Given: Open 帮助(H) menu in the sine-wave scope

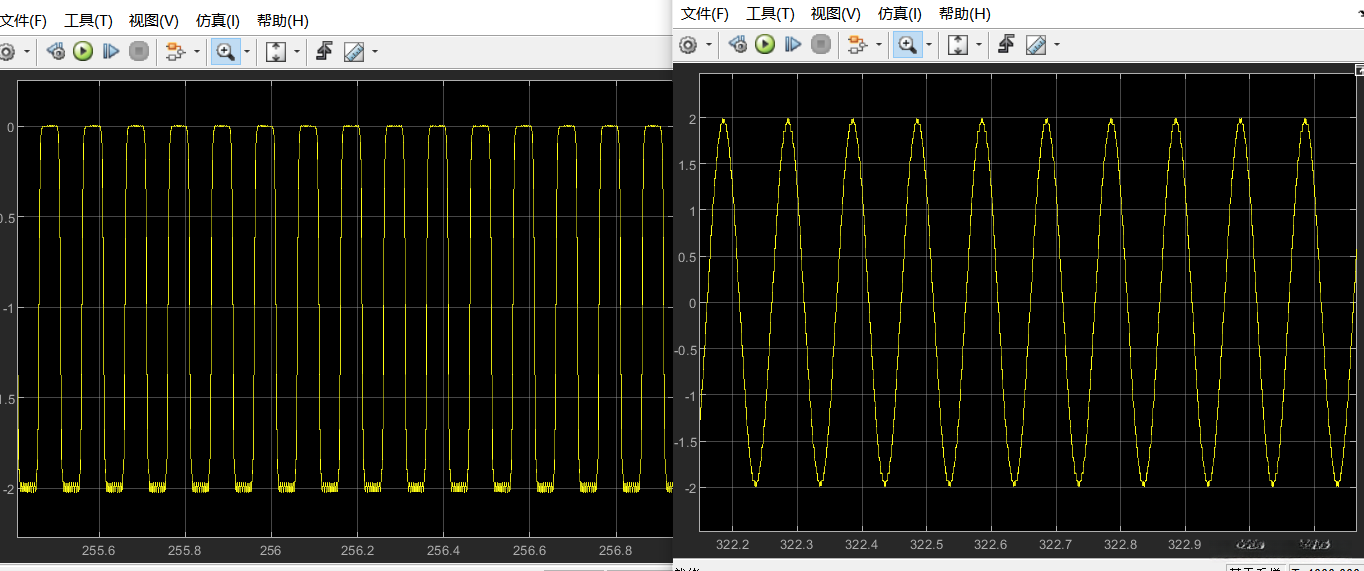Looking at the screenshot, I should (x=964, y=14).
